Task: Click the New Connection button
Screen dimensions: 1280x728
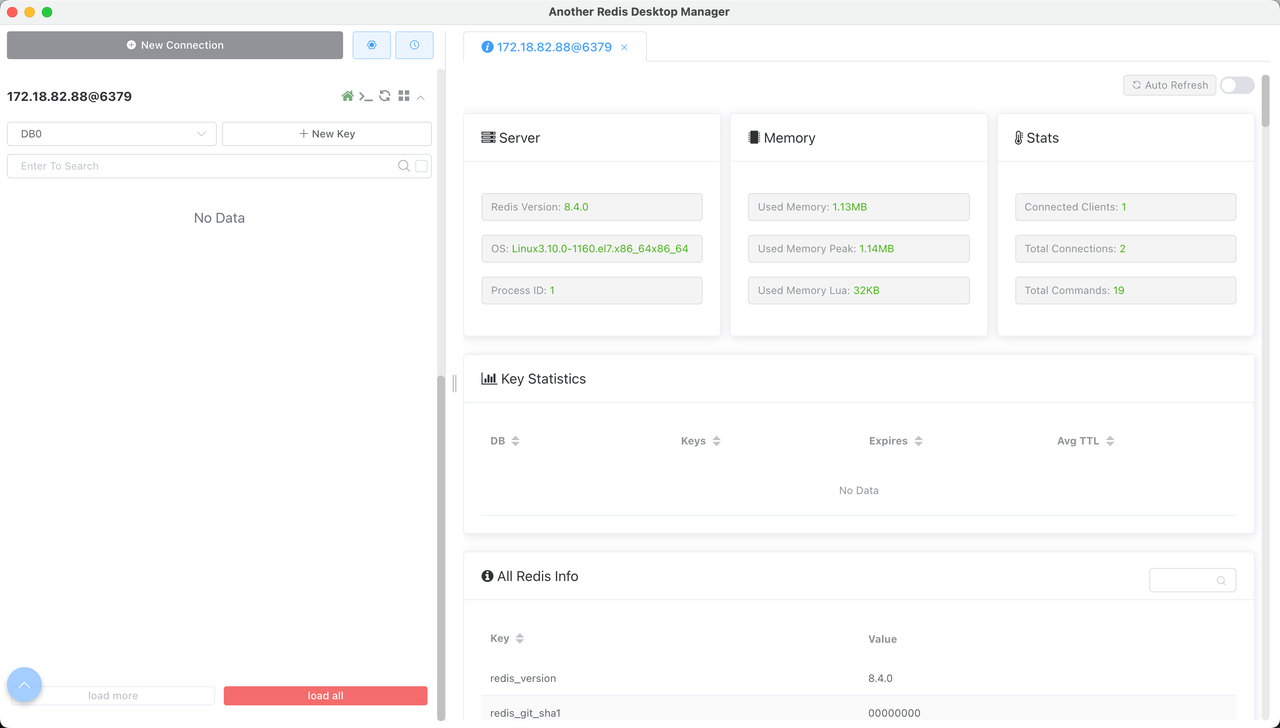Action: 175,45
